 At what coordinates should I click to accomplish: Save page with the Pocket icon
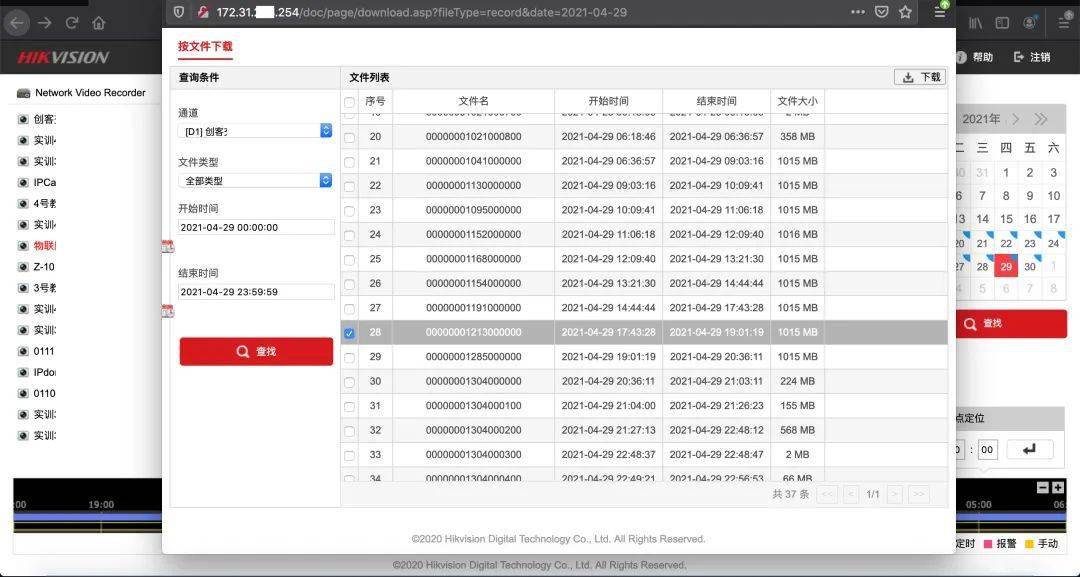(882, 12)
